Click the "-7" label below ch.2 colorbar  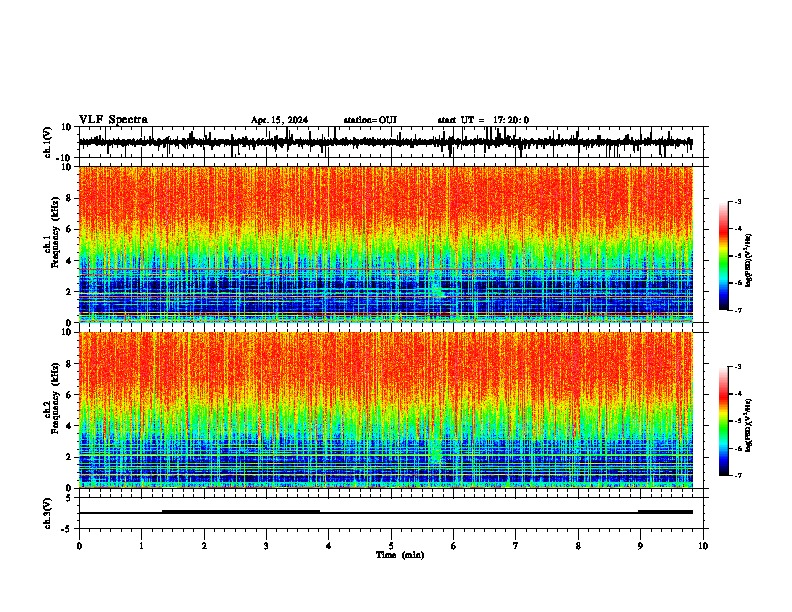pyautogui.click(x=737, y=476)
